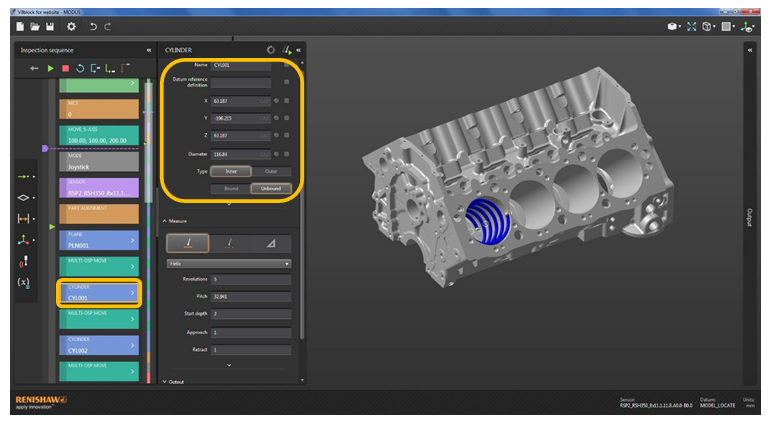Viewport: 770px width, 423px height.
Task: Select the coordinate axes alignment tool
Action: click(x=23, y=240)
